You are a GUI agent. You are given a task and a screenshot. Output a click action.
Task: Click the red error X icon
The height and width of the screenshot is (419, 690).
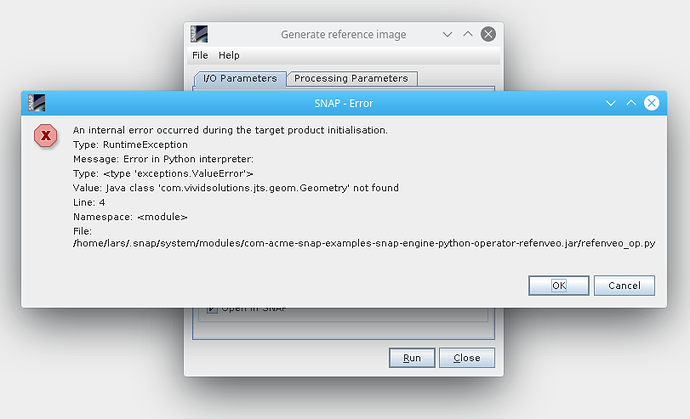46,136
